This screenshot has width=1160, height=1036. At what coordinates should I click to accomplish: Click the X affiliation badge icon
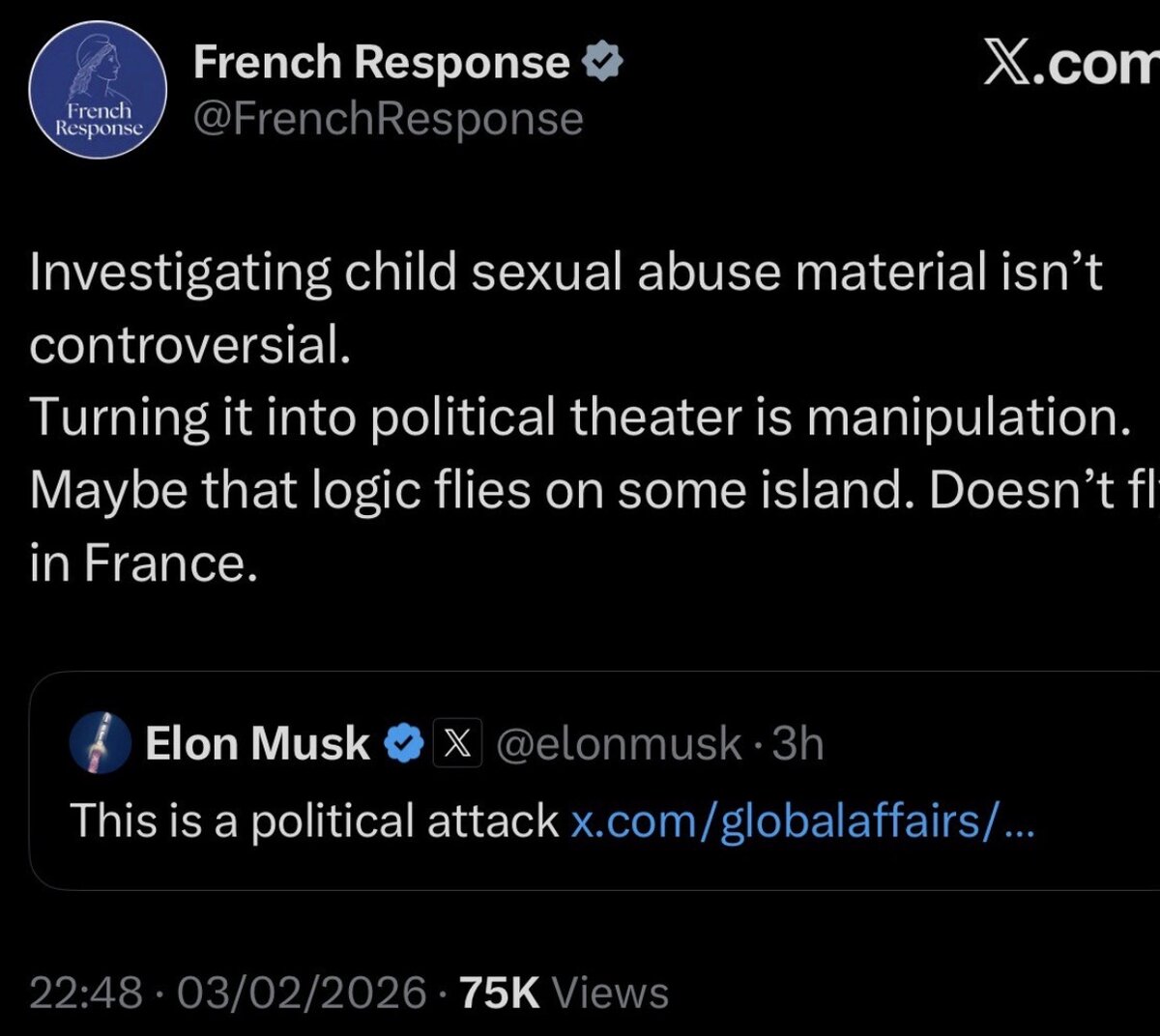click(457, 744)
